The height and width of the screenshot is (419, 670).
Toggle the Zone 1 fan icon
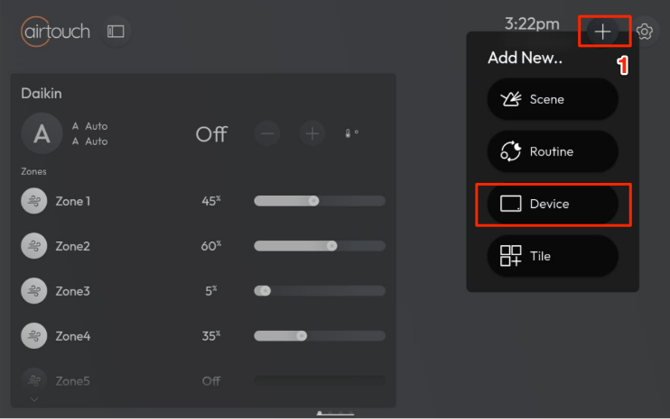[x=34, y=201]
